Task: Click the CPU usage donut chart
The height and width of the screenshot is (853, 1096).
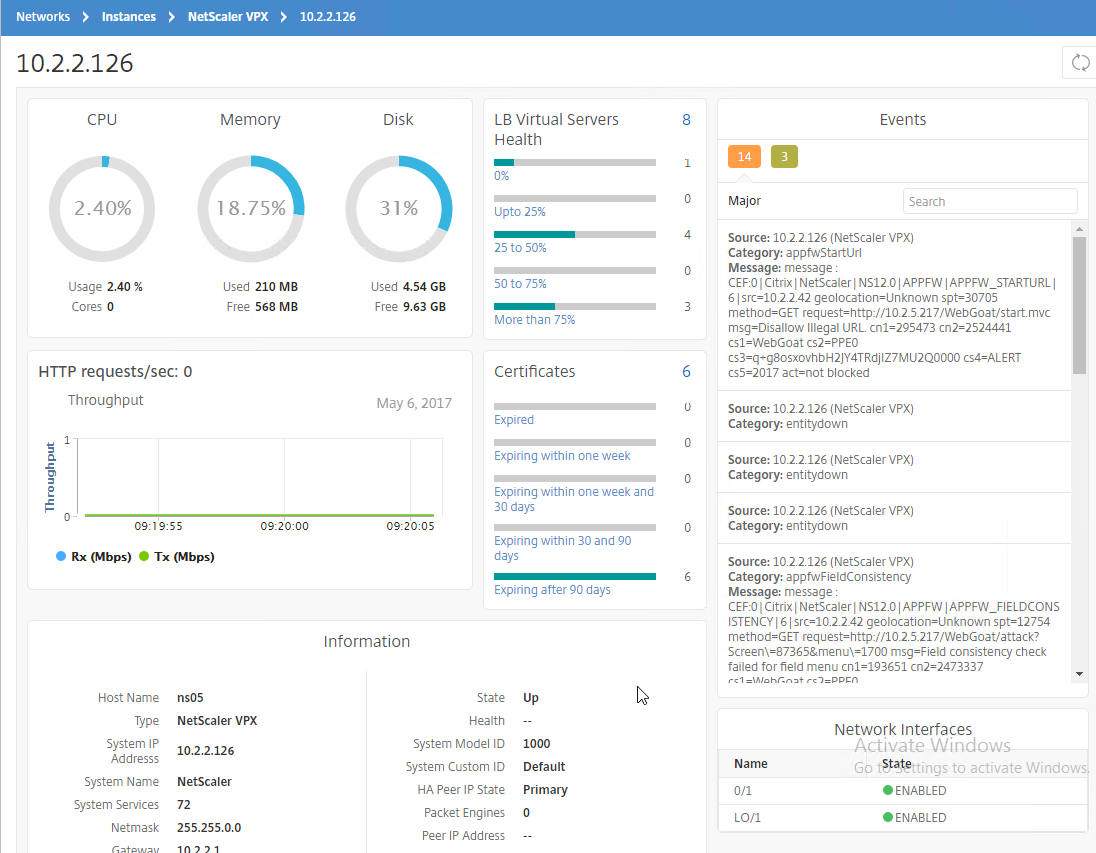Action: click(x=102, y=209)
